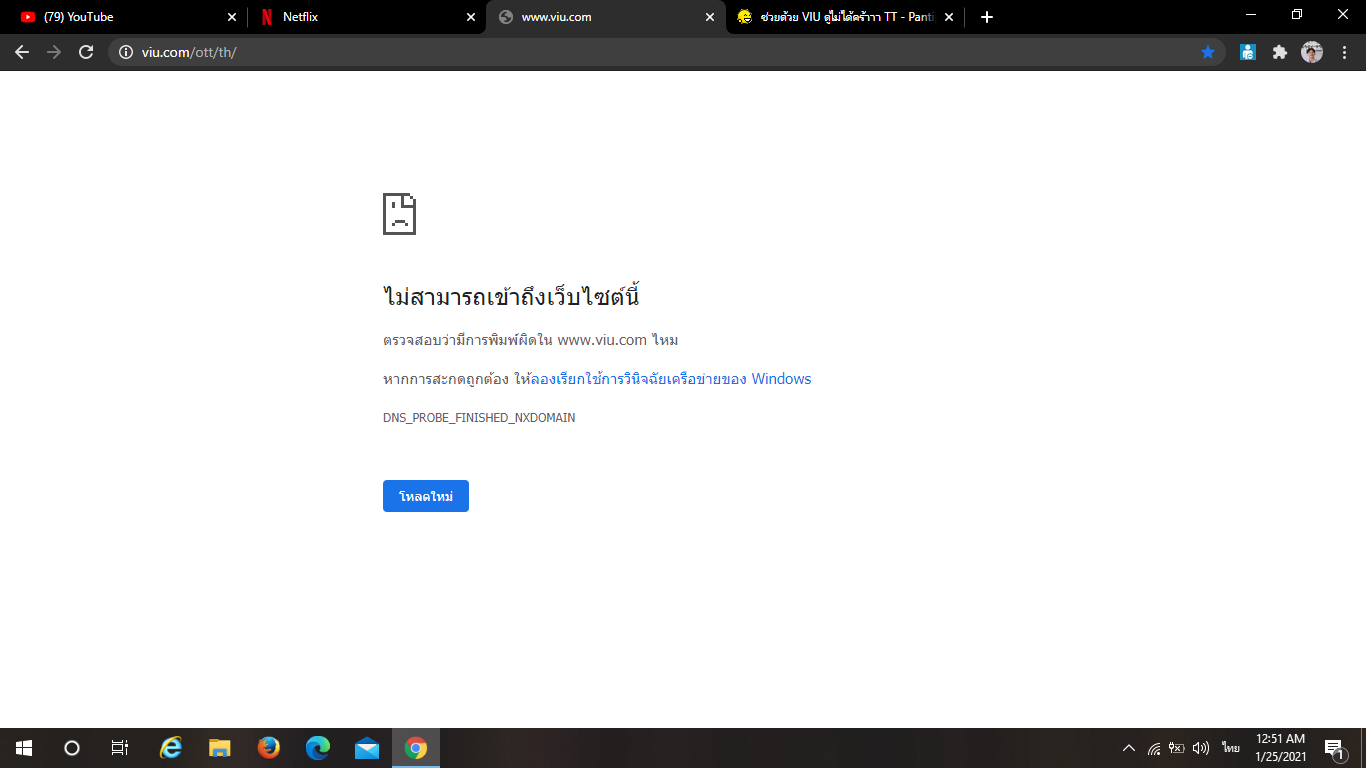Open the Windows network diagnostics link
This screenshot has width=1366, height=768.
click(x=670, y=379)
